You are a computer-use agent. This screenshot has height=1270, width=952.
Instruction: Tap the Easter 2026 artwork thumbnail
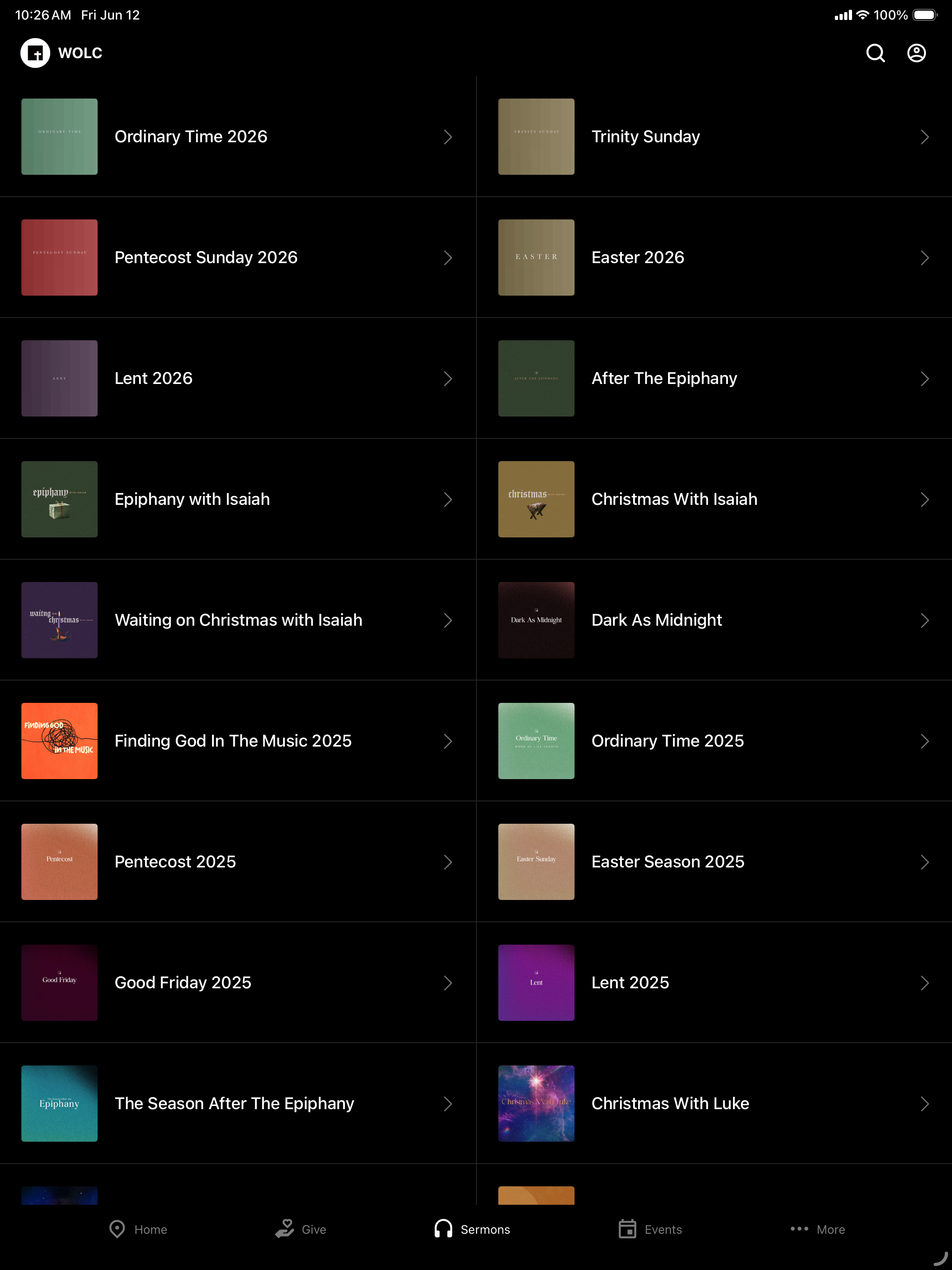point(536,258)
